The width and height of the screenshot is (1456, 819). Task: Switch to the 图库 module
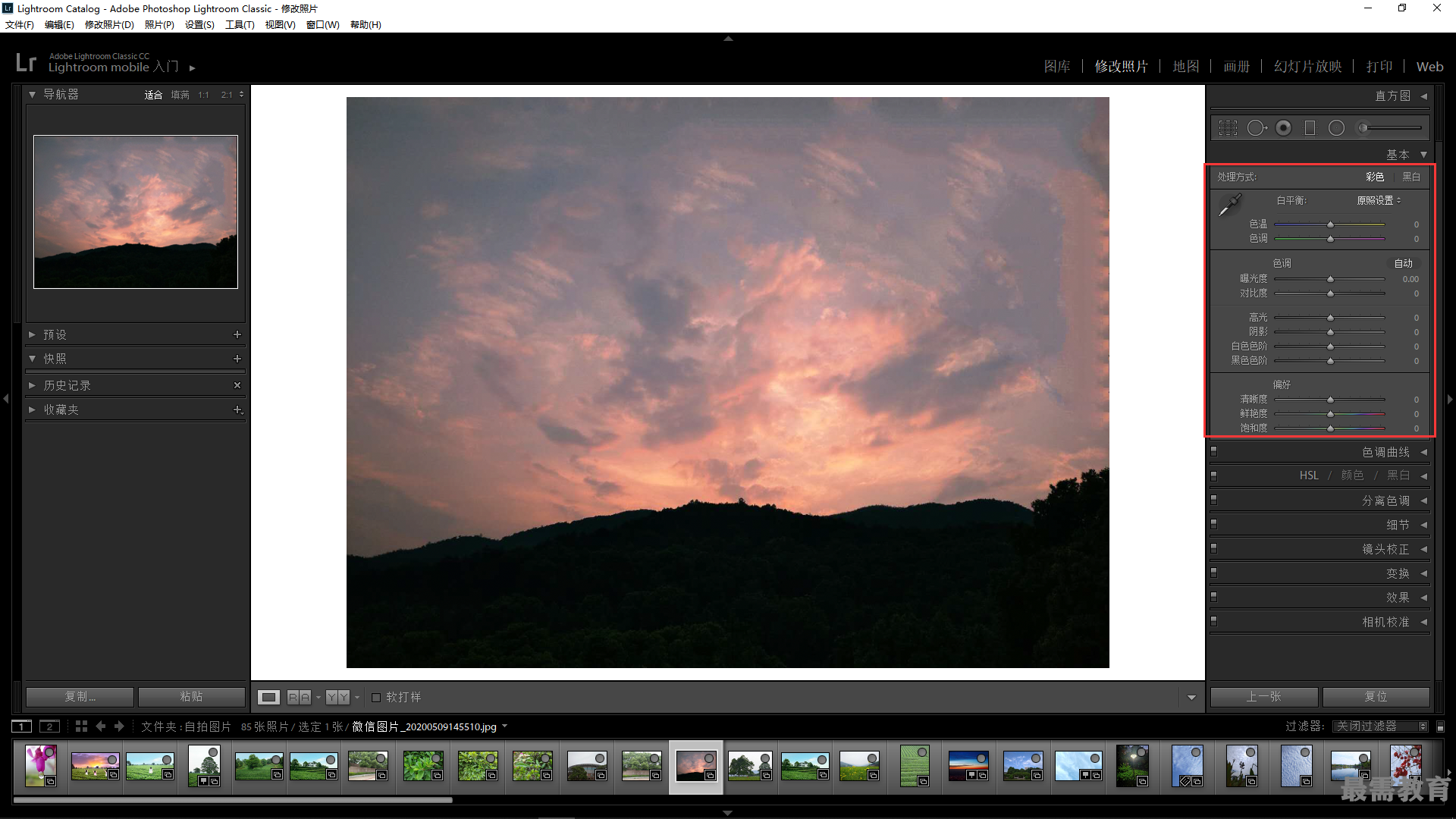[1057, 67]
